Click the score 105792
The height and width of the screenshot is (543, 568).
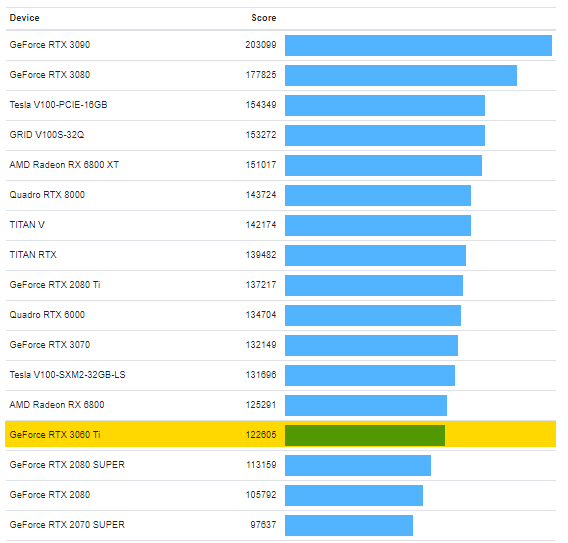tap(261, 495)
